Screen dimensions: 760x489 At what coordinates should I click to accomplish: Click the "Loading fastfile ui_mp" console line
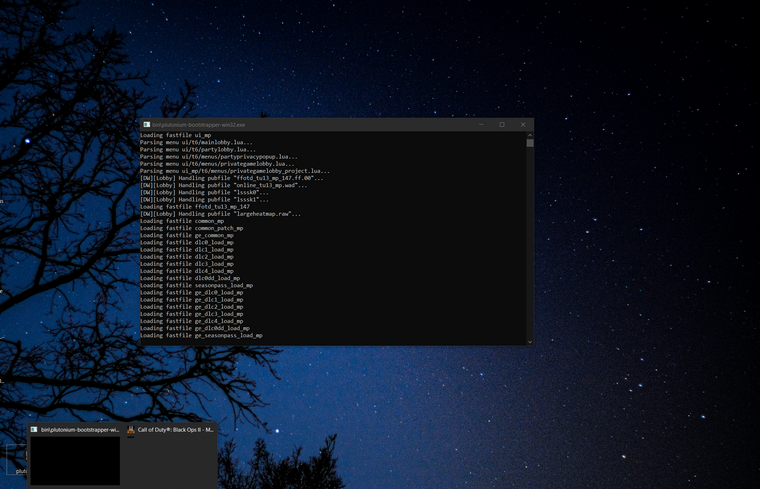(x=175, y=135)
